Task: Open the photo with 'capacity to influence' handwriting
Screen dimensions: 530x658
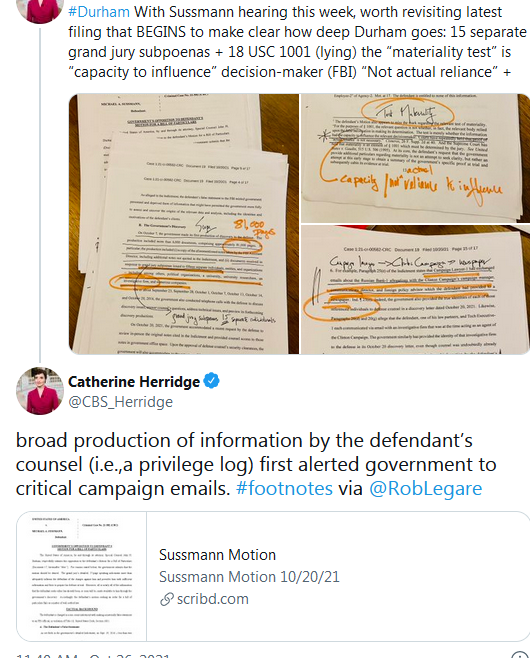Action: [415, 158]
